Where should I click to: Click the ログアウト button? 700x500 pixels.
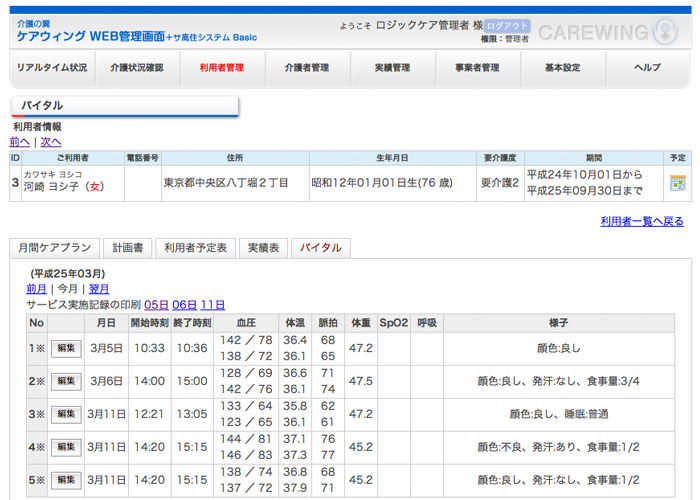coord(507,25)
